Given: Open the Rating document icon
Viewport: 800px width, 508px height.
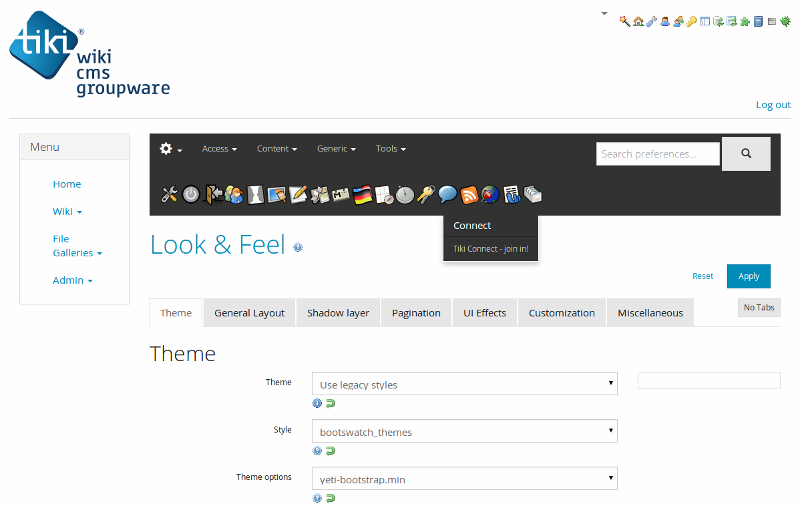Looking at the screenshot, I should (x=512, y=194).
